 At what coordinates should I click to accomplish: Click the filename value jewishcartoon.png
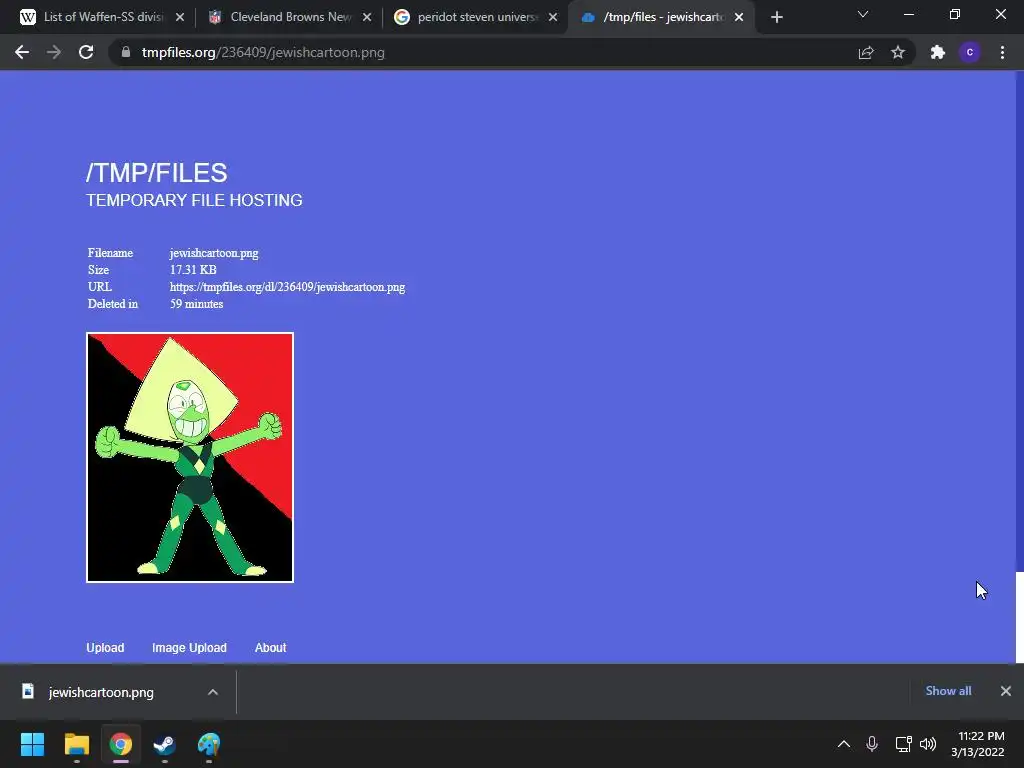214,253
